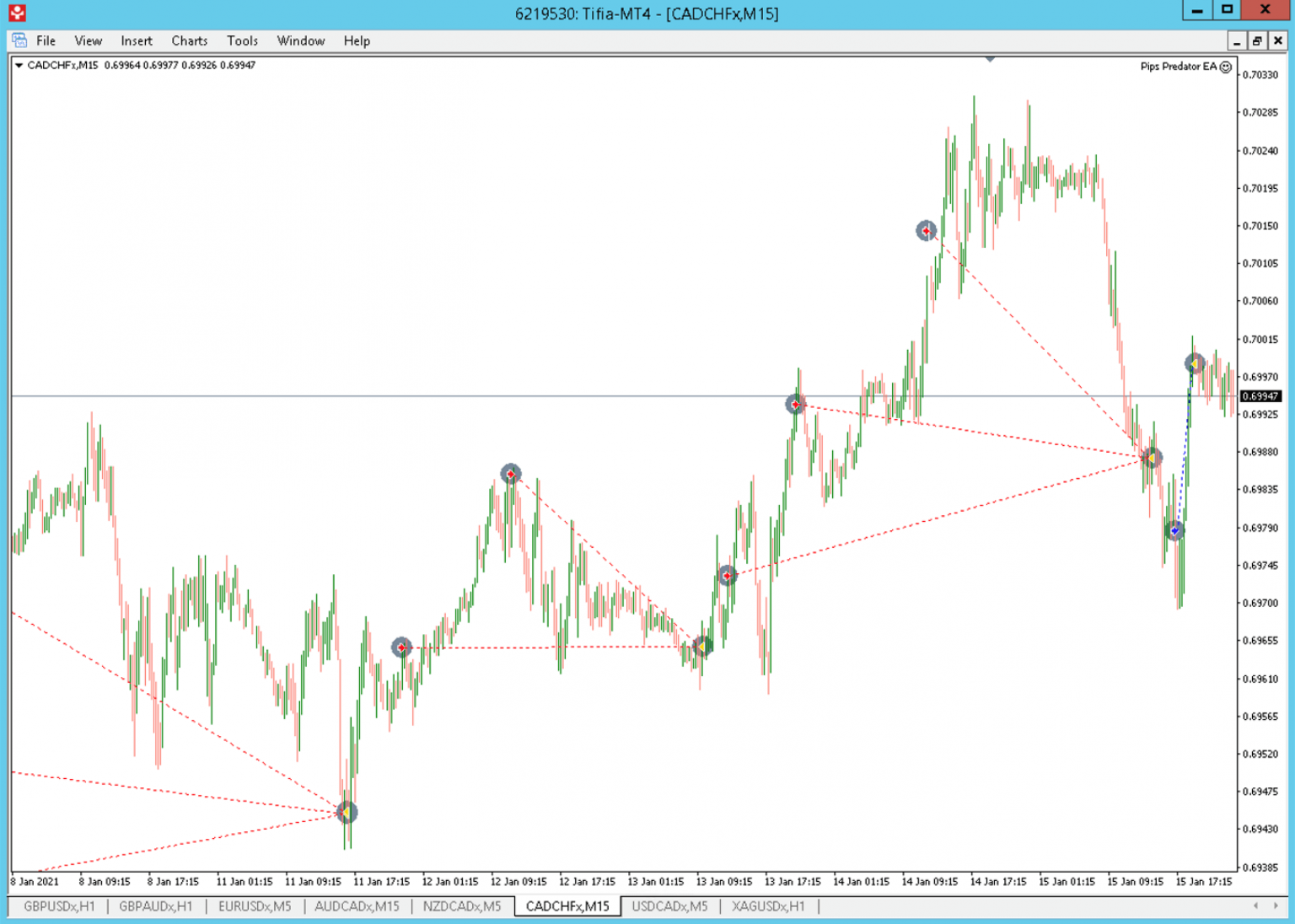Select the AUDCADx,M15 chart tab
Viewport: 1295px width, 924px height.
[x=357, y=906]
